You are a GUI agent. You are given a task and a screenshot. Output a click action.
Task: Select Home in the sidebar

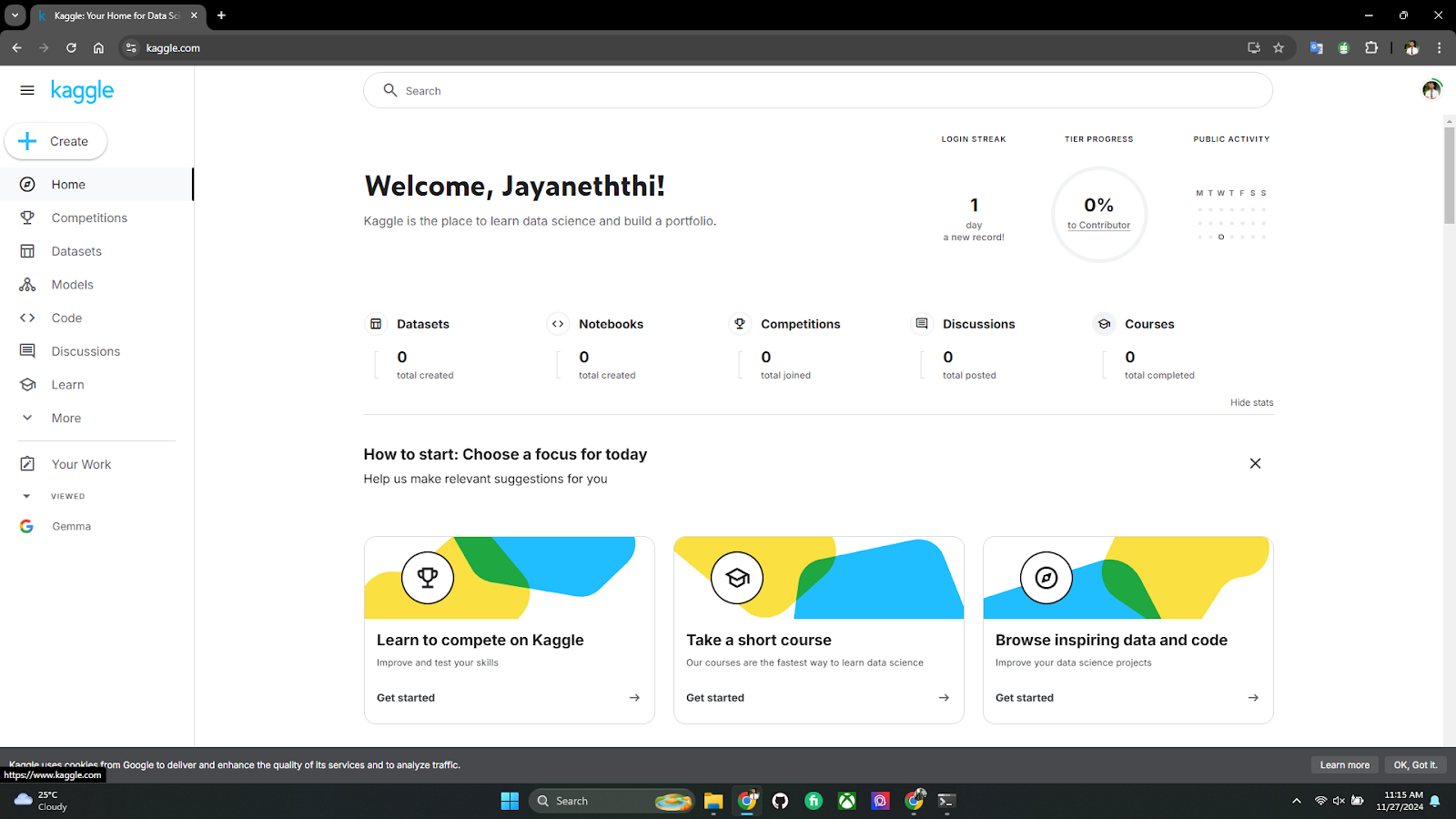[x=96, y=184]
